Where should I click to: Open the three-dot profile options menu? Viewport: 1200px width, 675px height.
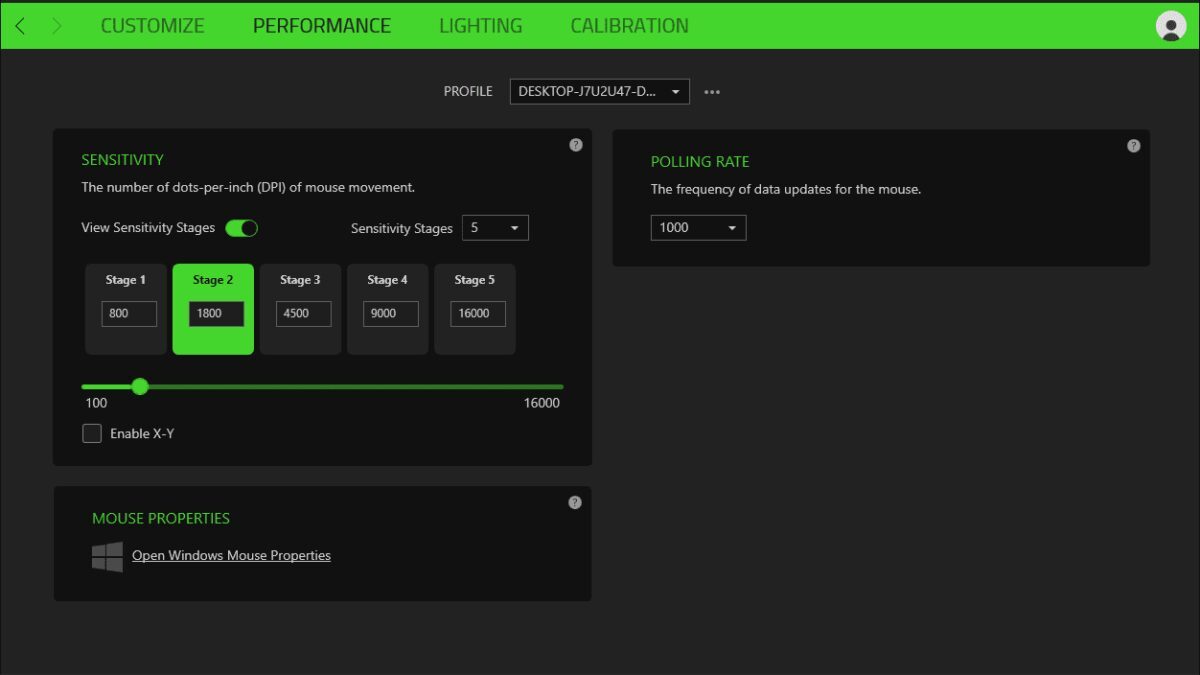pos(712,92)
